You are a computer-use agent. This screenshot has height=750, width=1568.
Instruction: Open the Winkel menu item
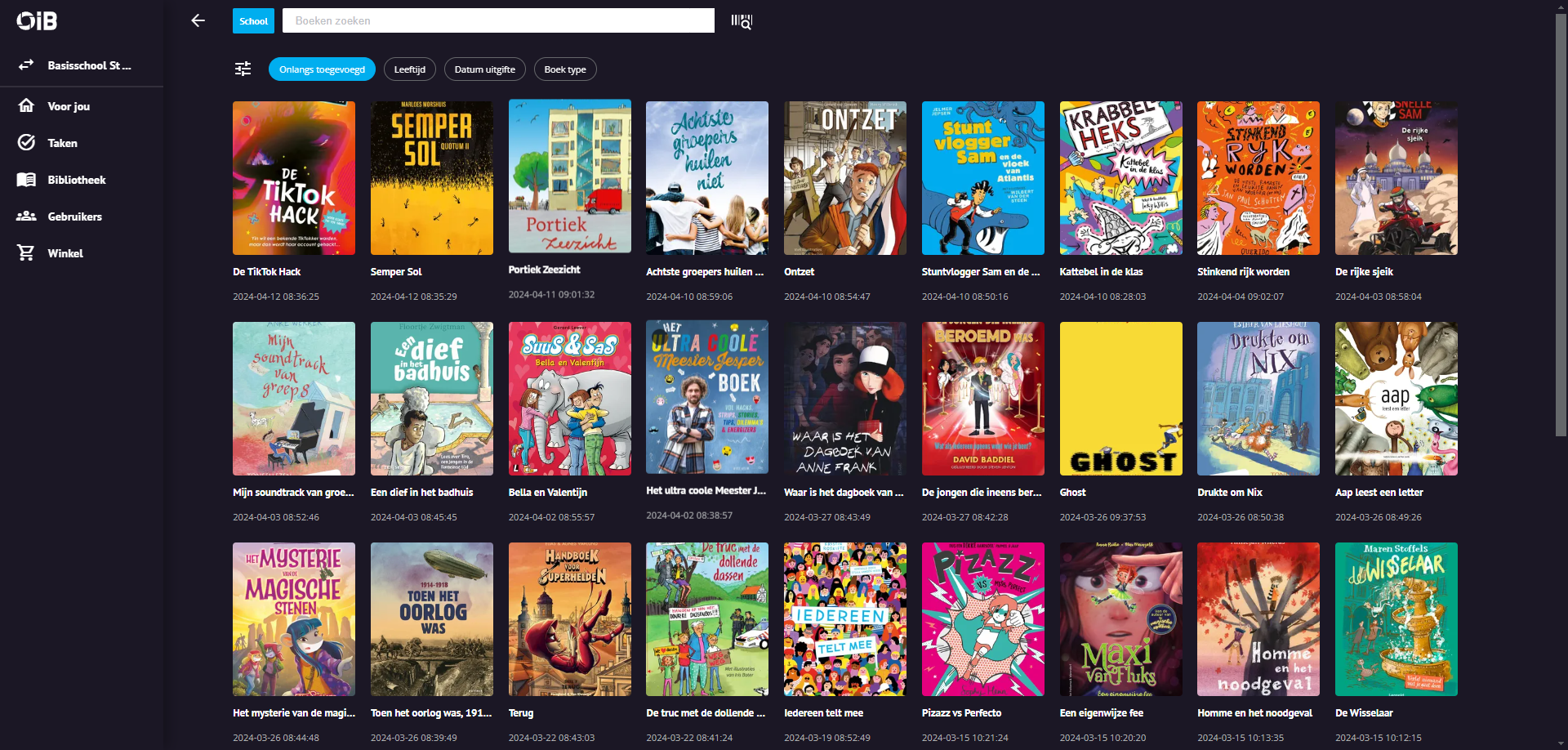pos(82,253)
